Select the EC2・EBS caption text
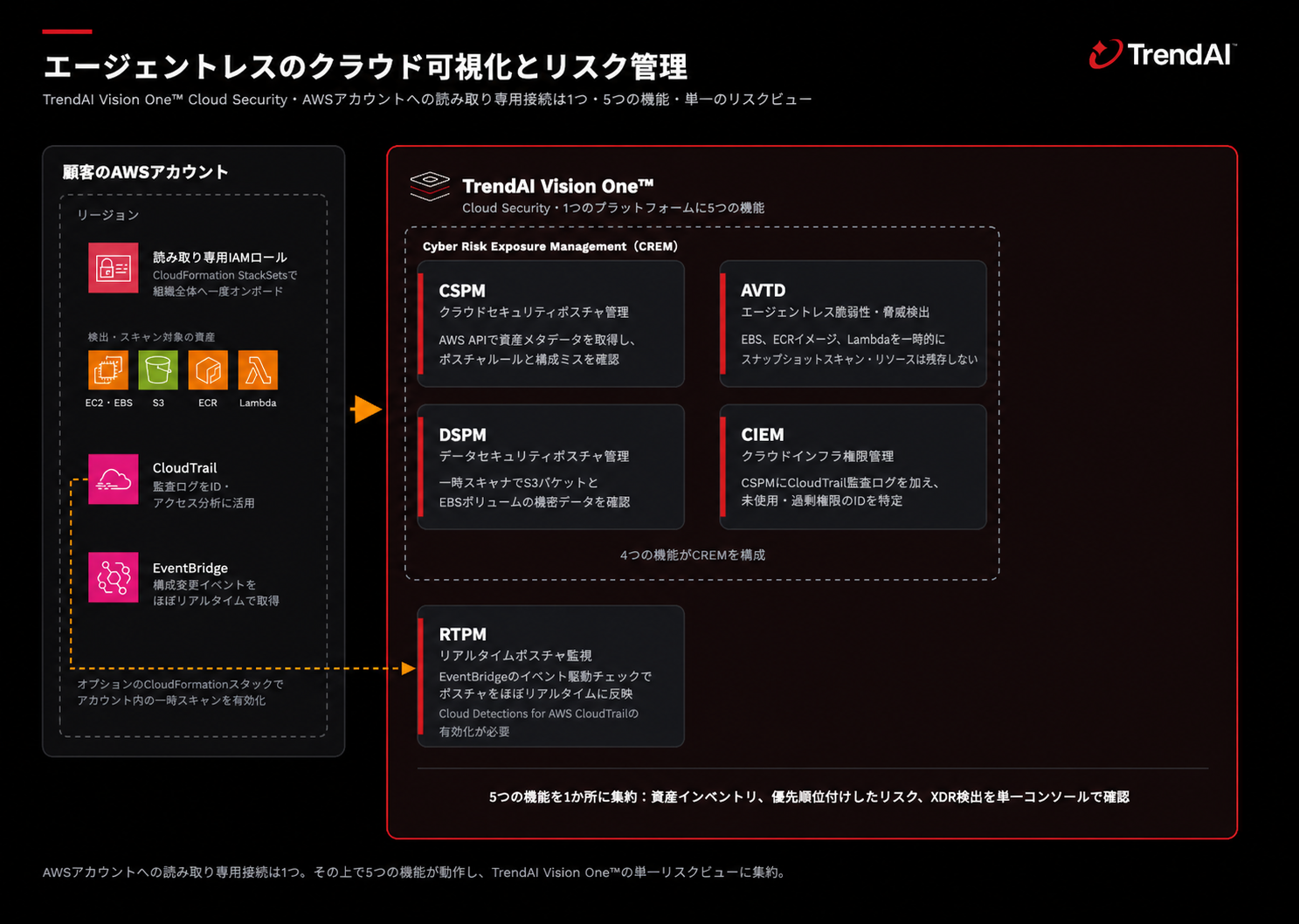This screenshot has width=1299, height=924. pos(109,403)
